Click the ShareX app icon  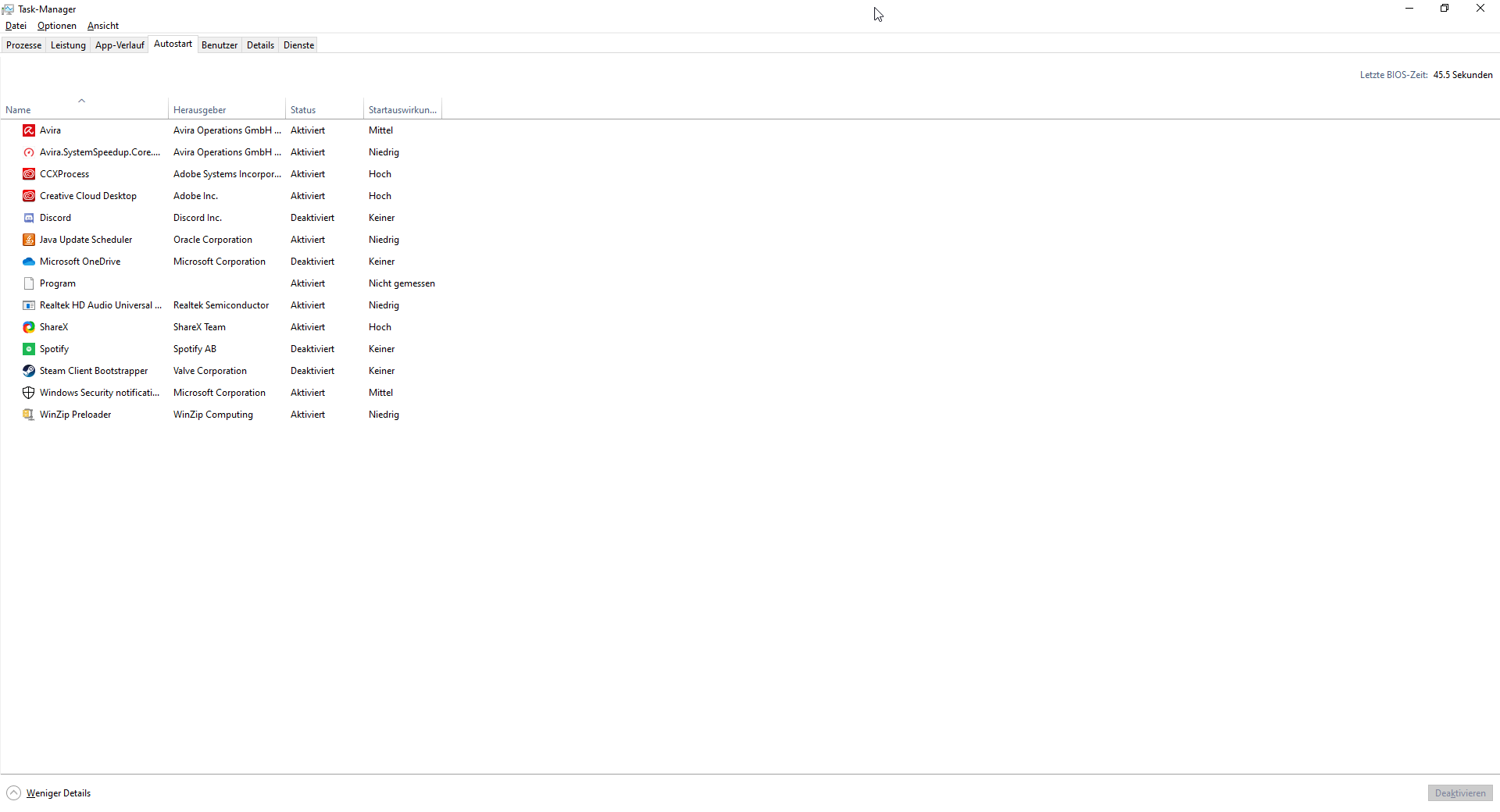(x=29, y=327)
